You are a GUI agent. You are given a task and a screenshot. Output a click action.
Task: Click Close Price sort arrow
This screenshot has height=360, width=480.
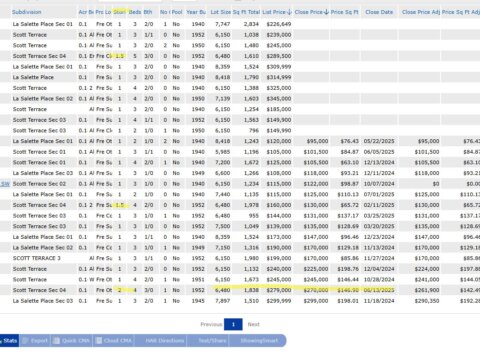coord(326,12)
